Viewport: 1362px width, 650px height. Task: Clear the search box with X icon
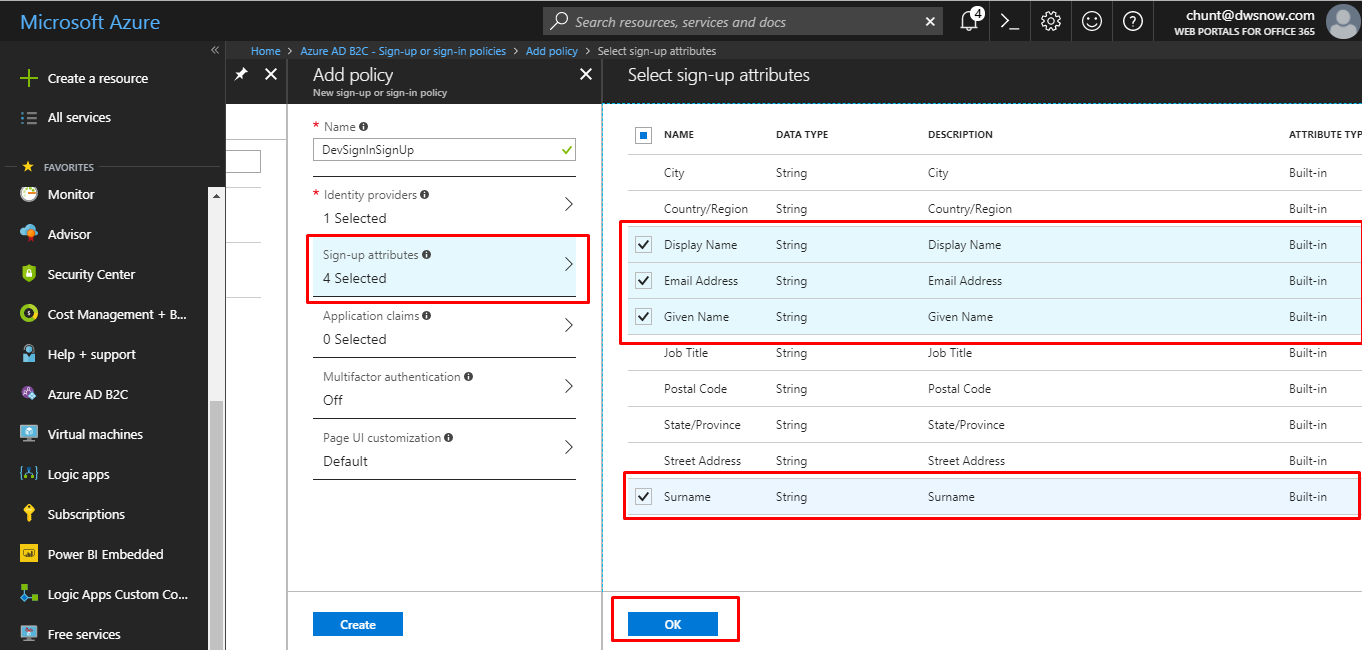[x=931, y=21]
